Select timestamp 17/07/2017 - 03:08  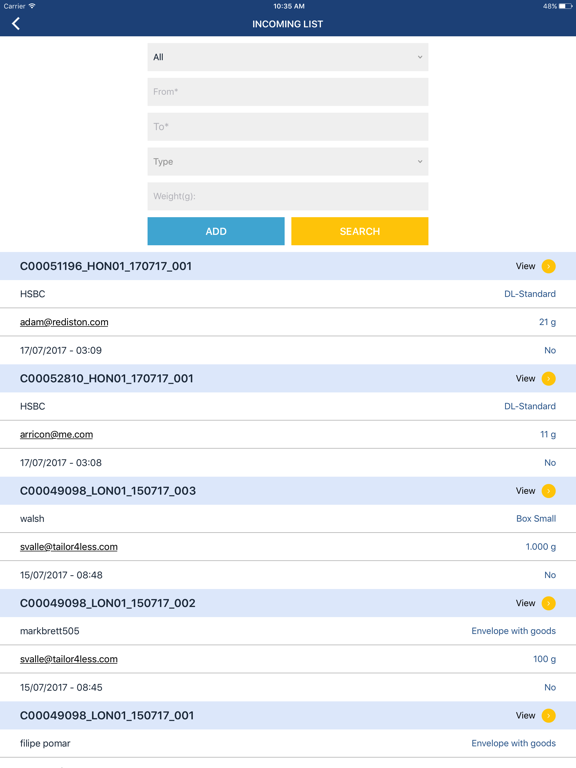[61, 463]
